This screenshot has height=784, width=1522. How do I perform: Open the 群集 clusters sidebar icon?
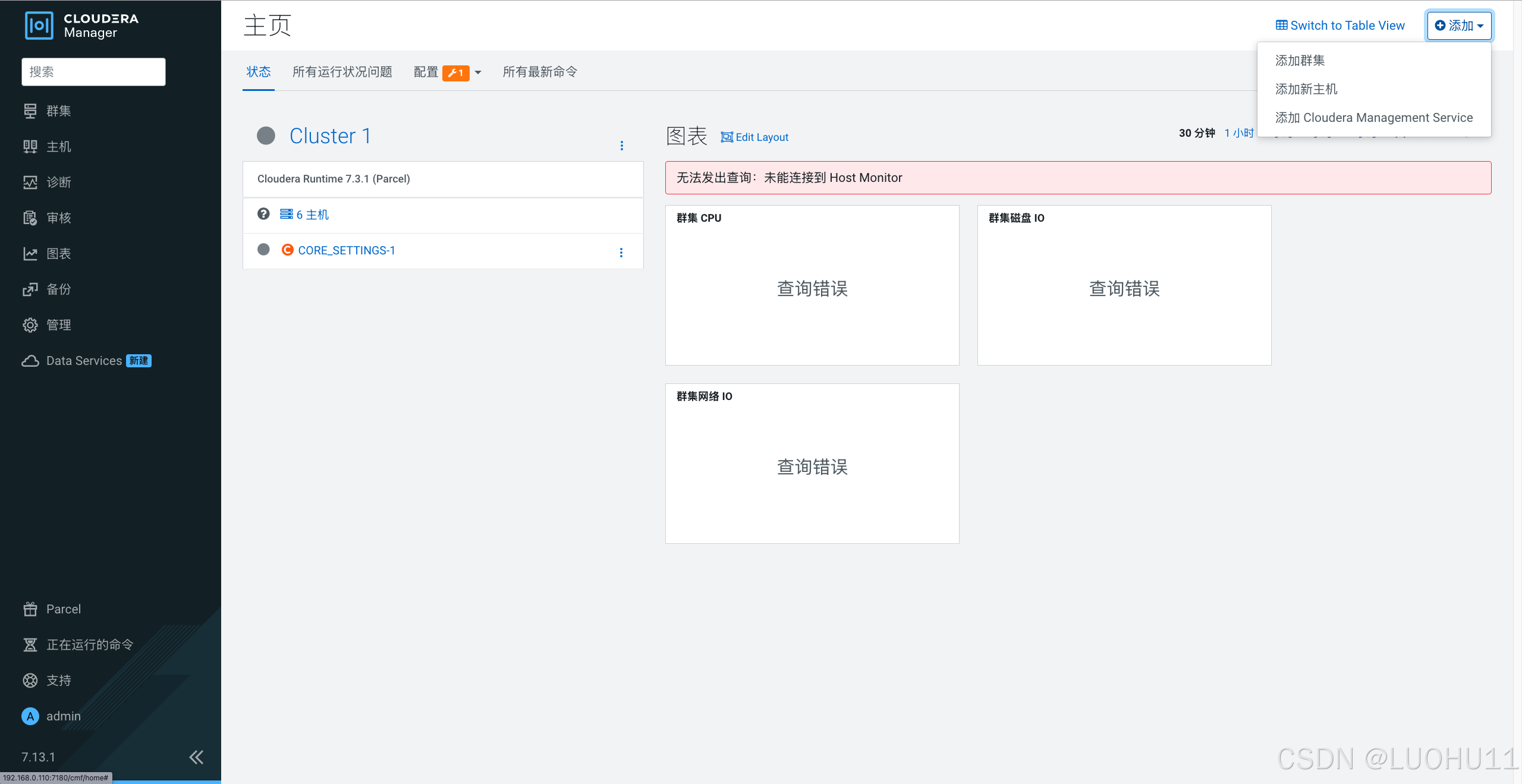point(30,111)
